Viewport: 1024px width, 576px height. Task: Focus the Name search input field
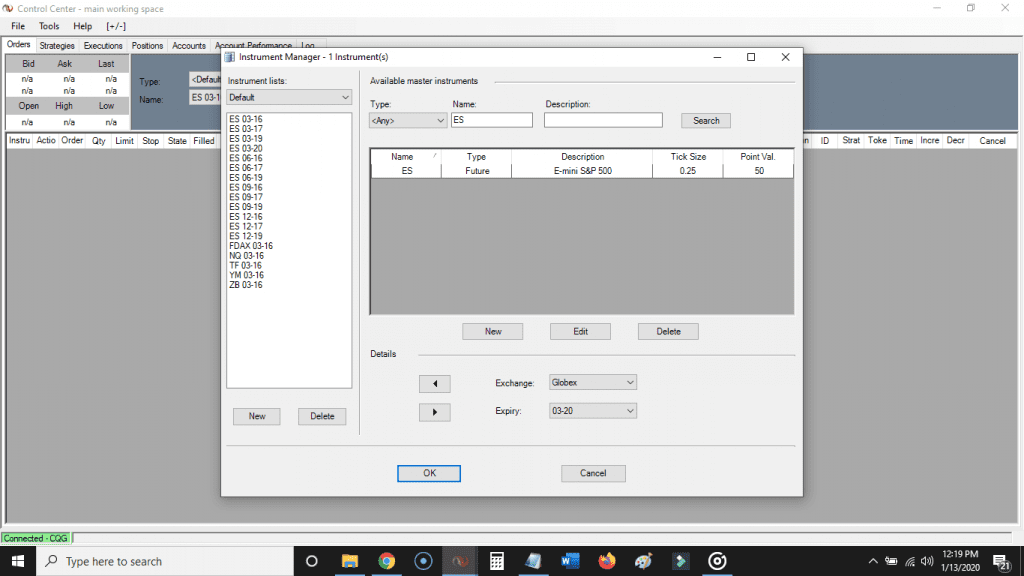[492, 120]
